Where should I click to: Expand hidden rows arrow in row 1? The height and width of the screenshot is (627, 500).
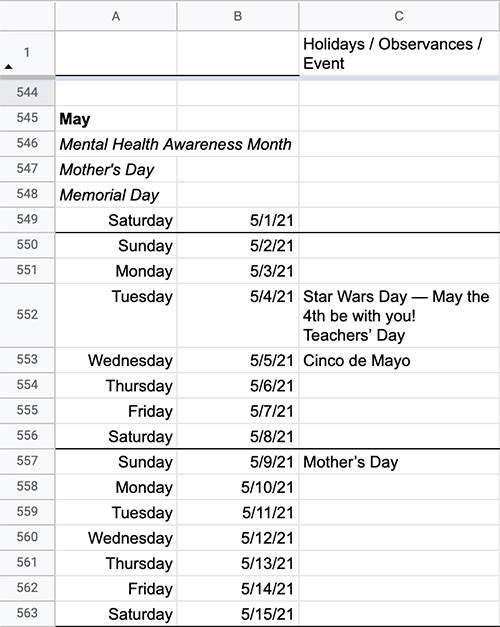[8, 67]
